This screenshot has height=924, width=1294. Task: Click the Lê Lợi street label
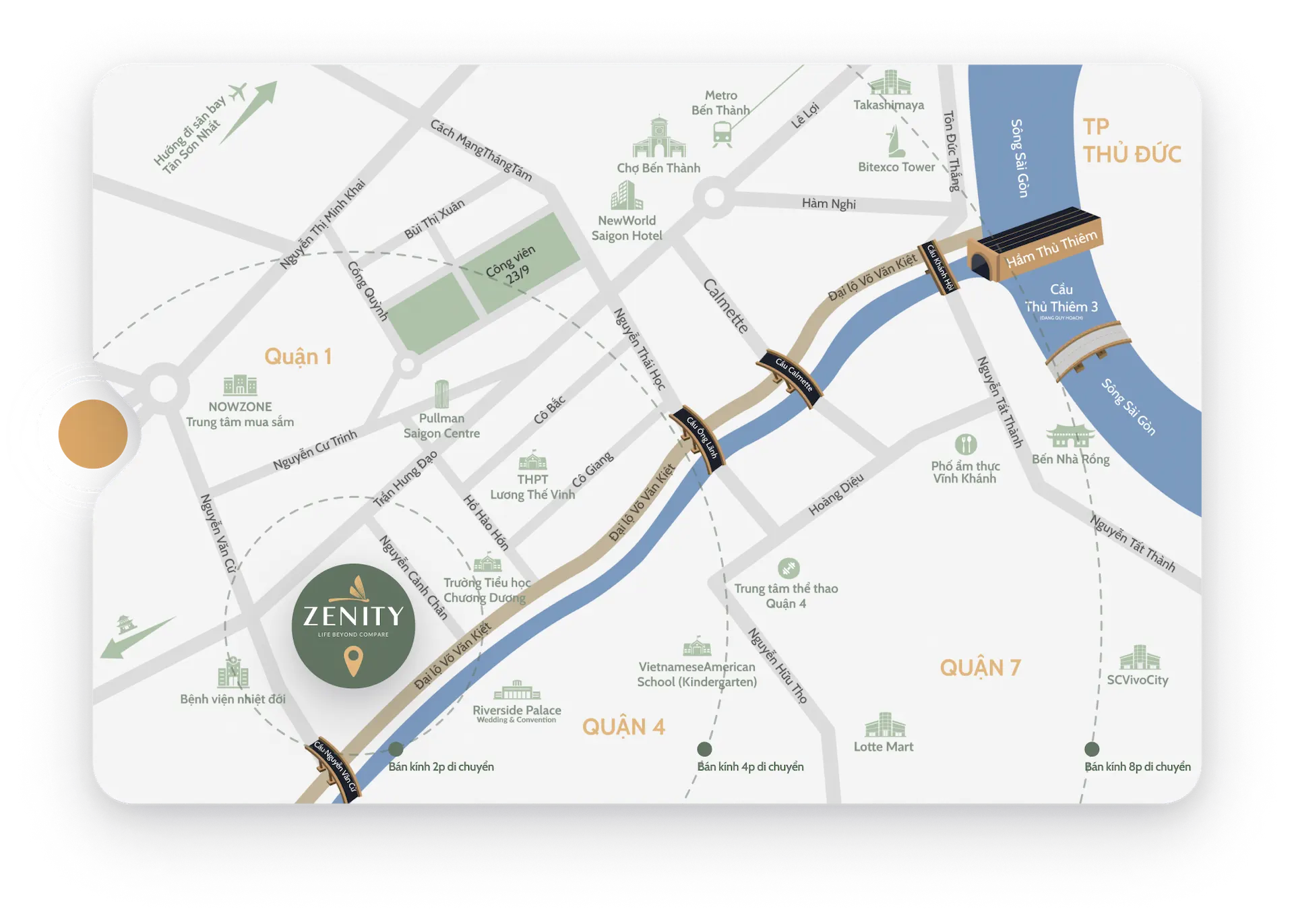click(805, 115)
